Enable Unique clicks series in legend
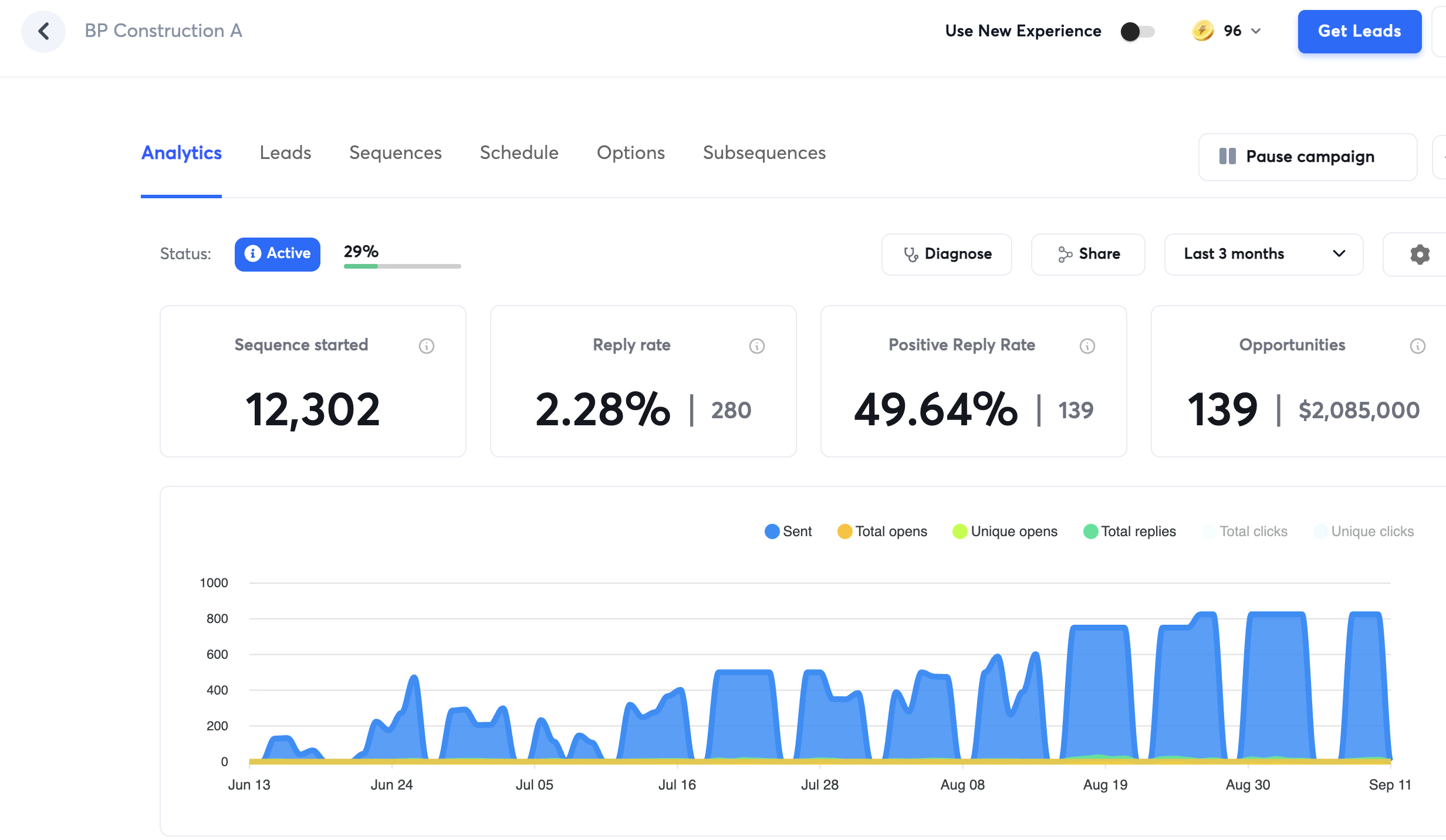 tap(1364, 531)
